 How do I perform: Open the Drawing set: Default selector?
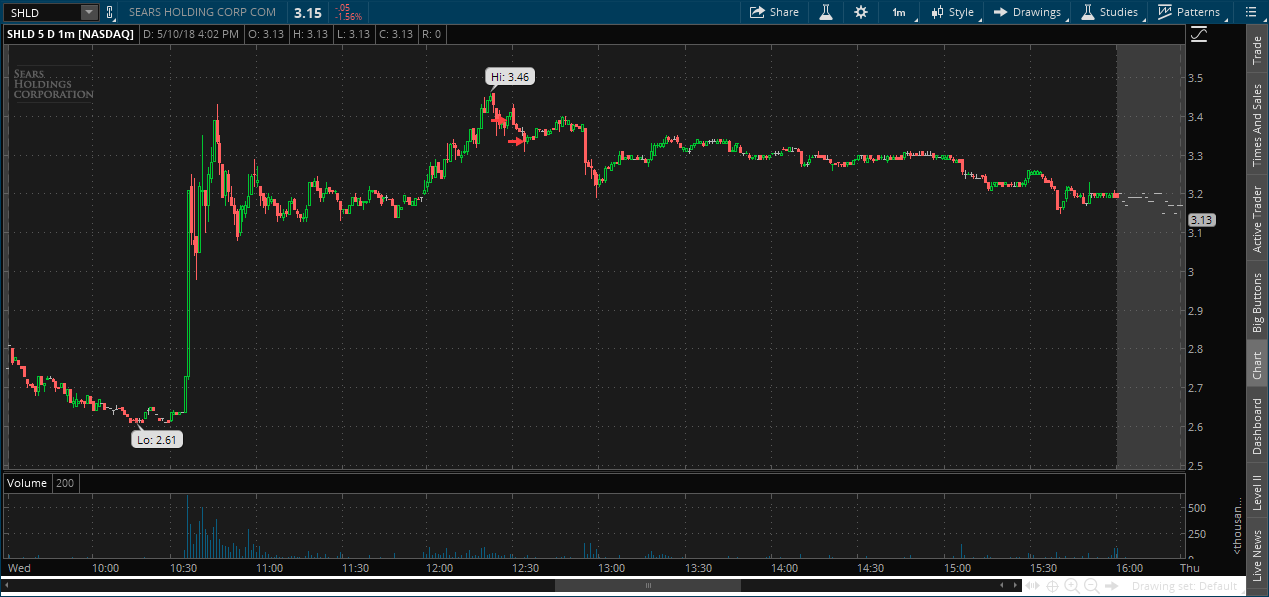pos(1184,586)
